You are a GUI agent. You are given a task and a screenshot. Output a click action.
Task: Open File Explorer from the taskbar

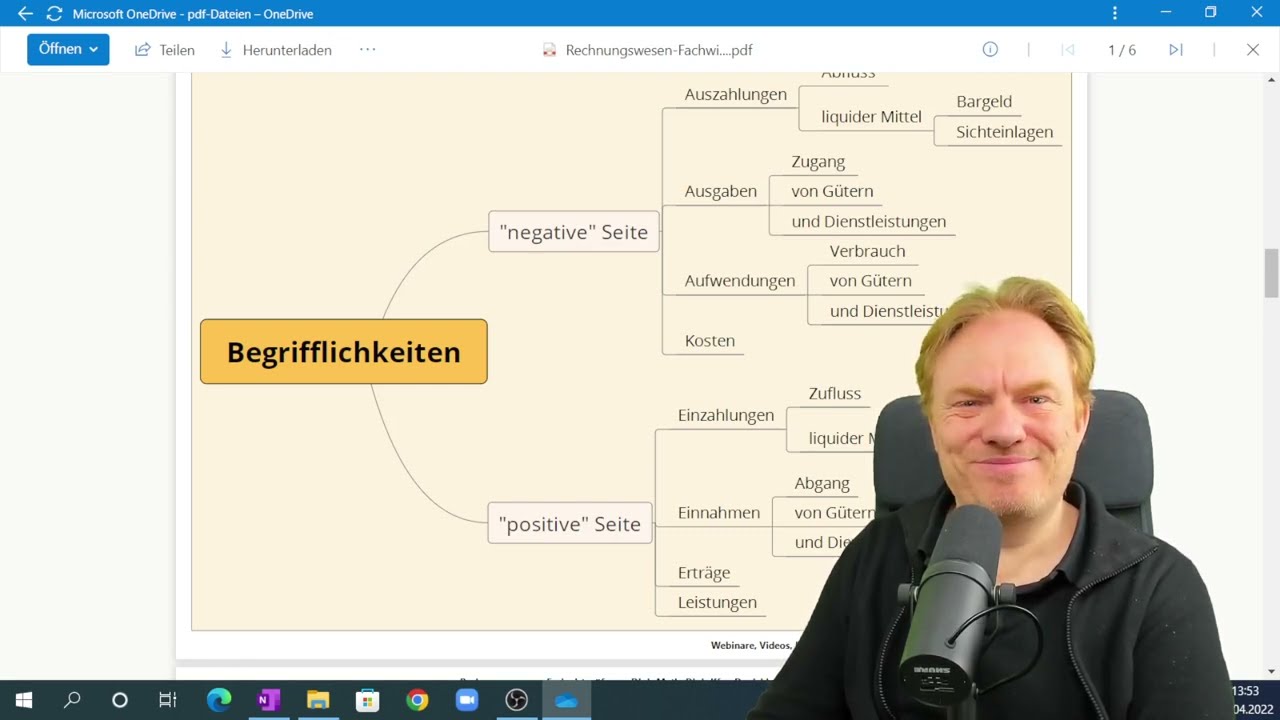(318, 700)
